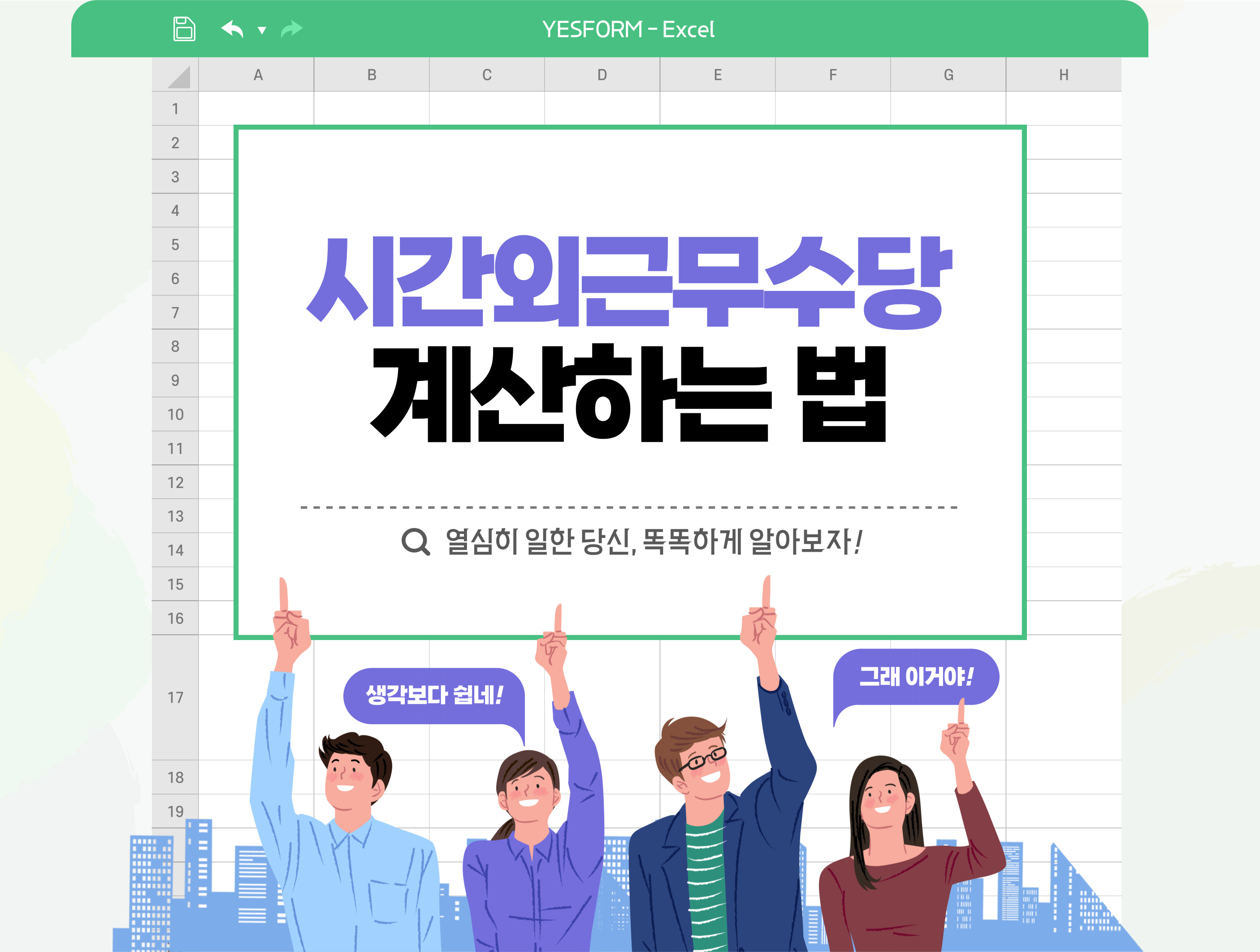
Task: Click the 생각보다 쉽네! speech bubble
Action: coord(434,695)
